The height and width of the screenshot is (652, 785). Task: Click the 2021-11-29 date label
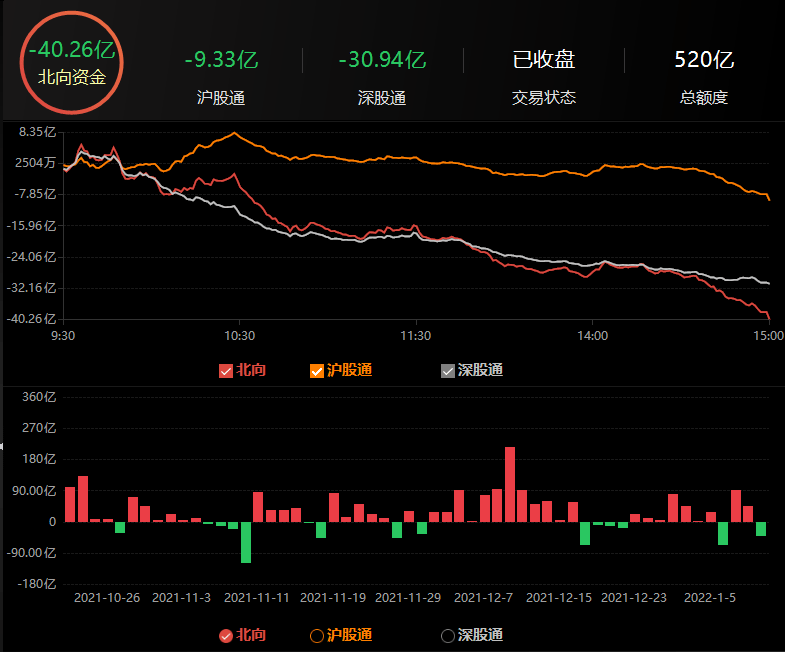point(408,598)
